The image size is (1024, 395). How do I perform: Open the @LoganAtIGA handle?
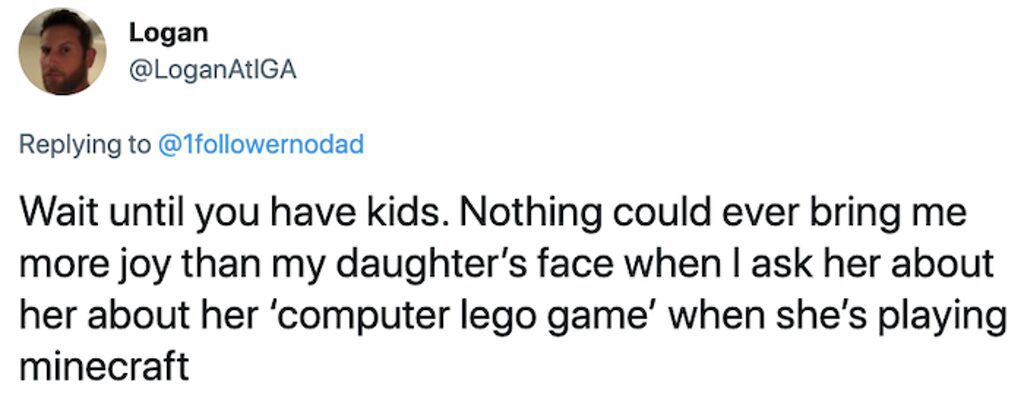tap(213, 70)
